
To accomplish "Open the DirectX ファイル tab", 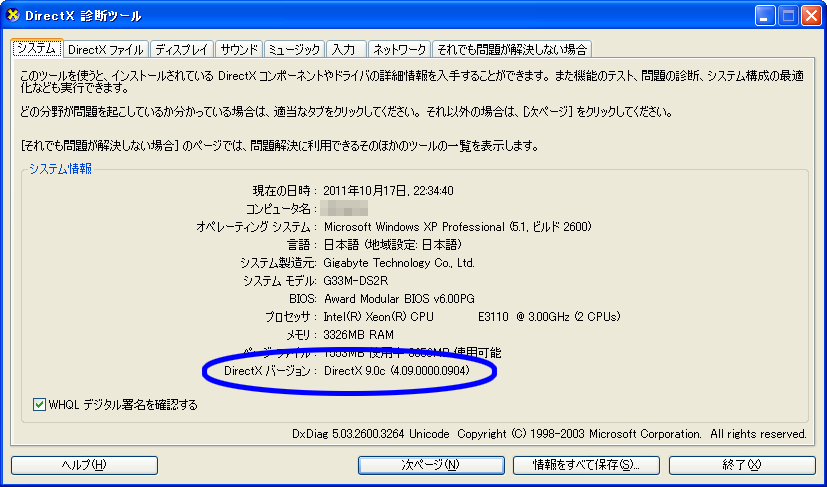I will (106, 50).
